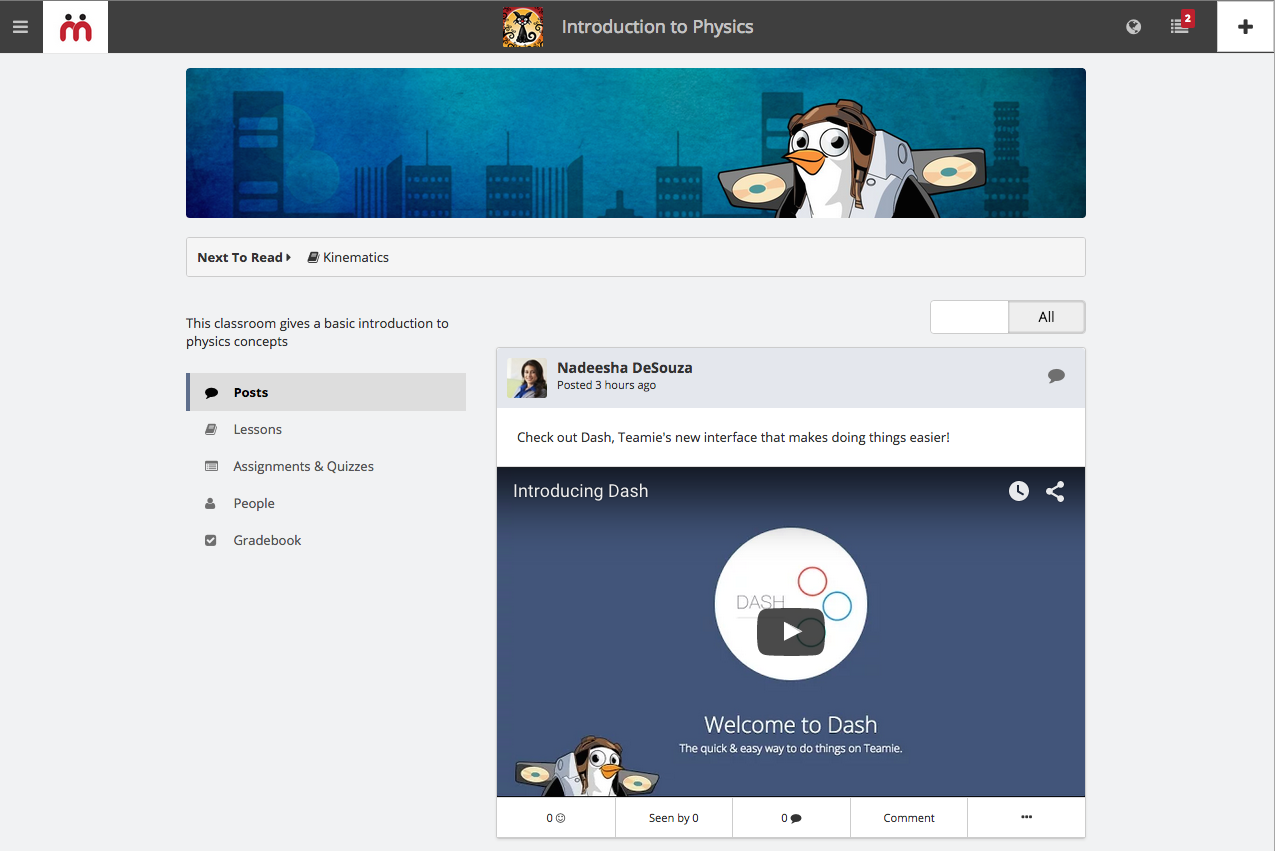Click the classroom description text

(x=318, y=332)
